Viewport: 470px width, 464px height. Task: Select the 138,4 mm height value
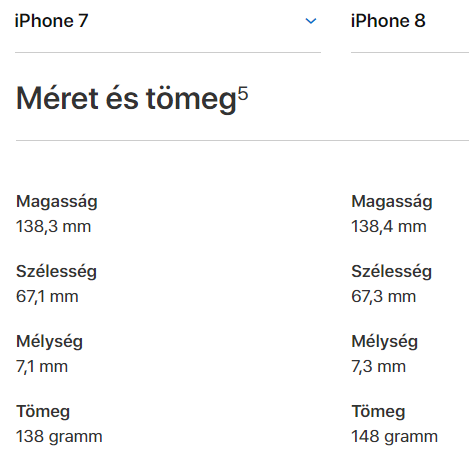coord(389,227)
